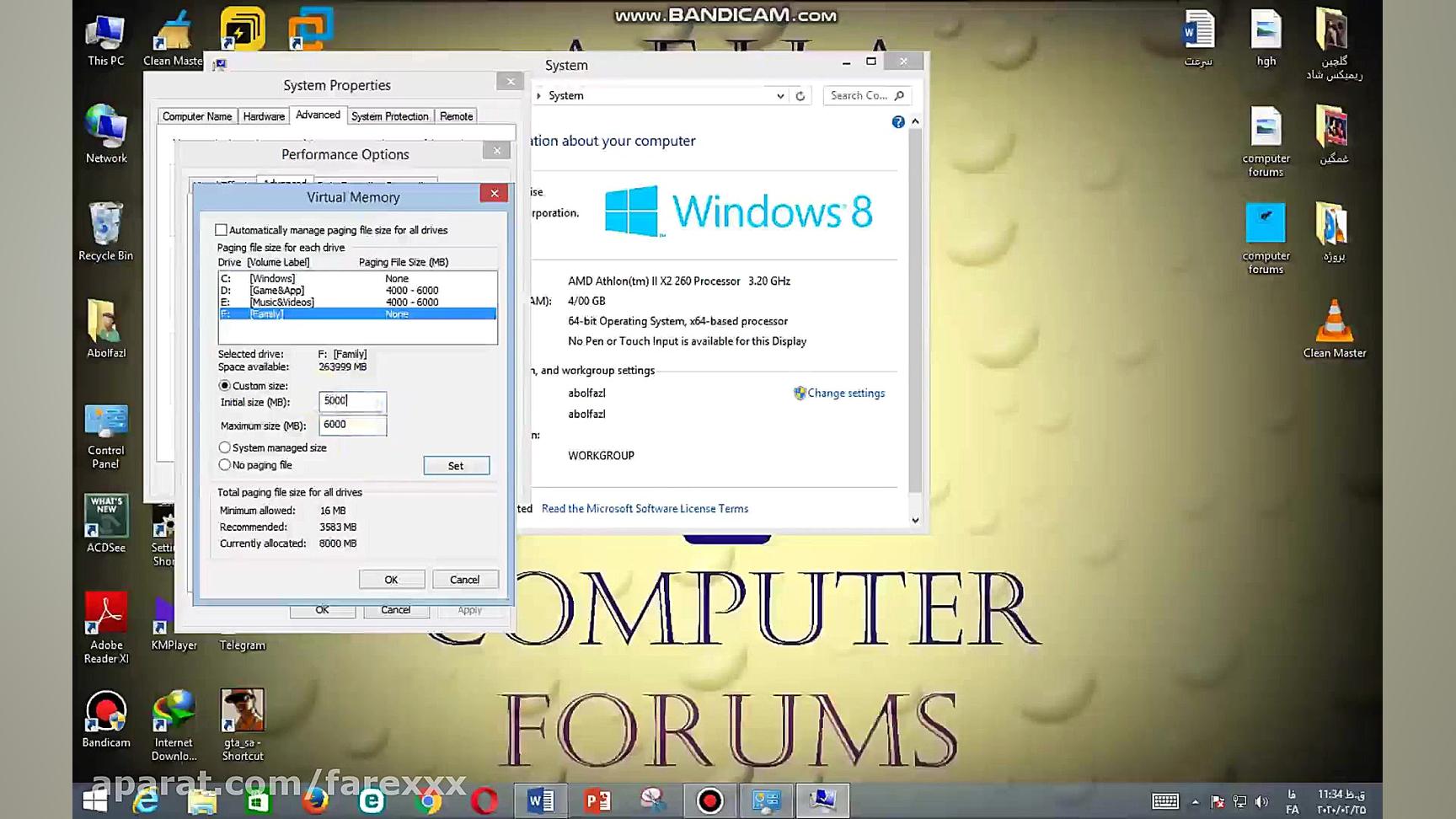The image size is (1456, 819).
Task: Choose System managed size option
Action: pos(224,447)
